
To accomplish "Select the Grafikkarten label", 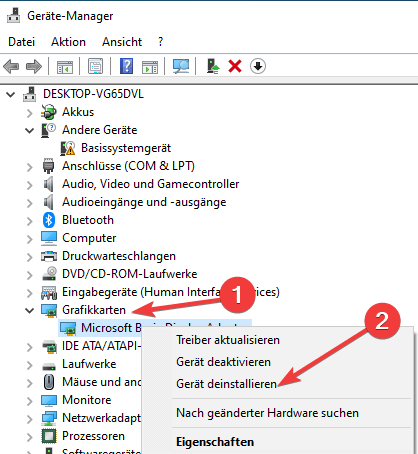I will 94,310.
